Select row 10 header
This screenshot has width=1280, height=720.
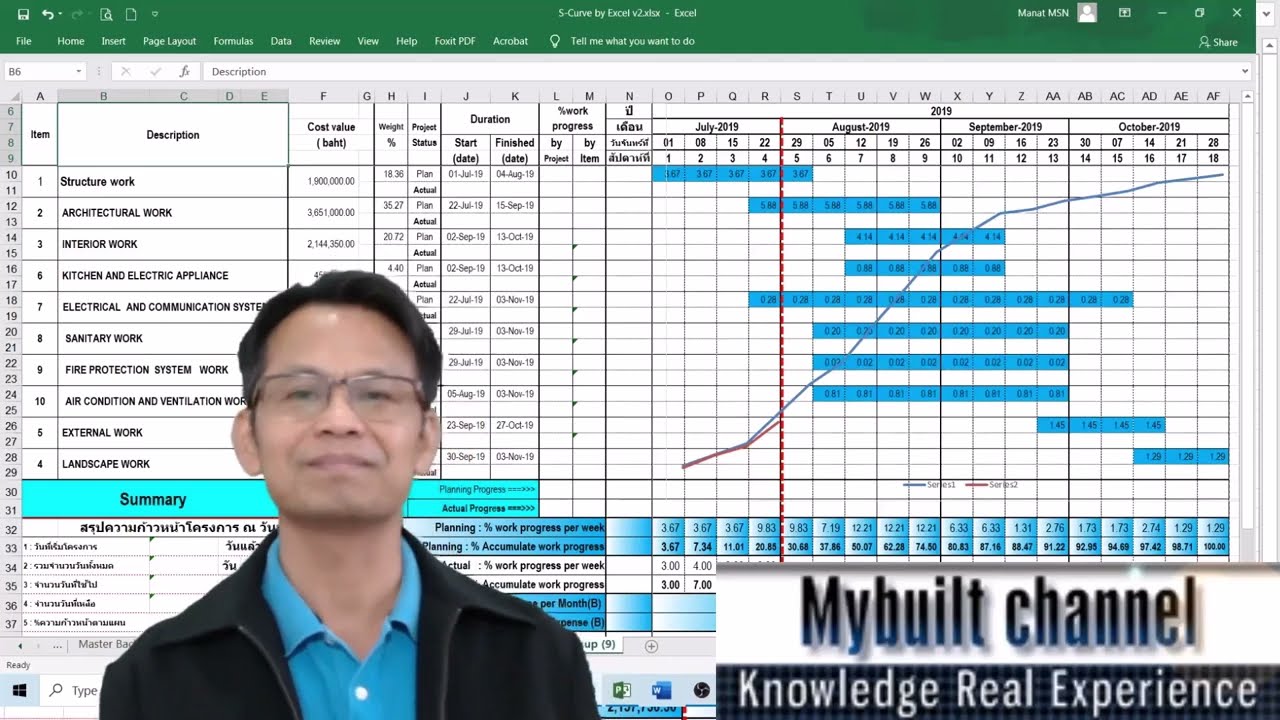tap(11, 174)
